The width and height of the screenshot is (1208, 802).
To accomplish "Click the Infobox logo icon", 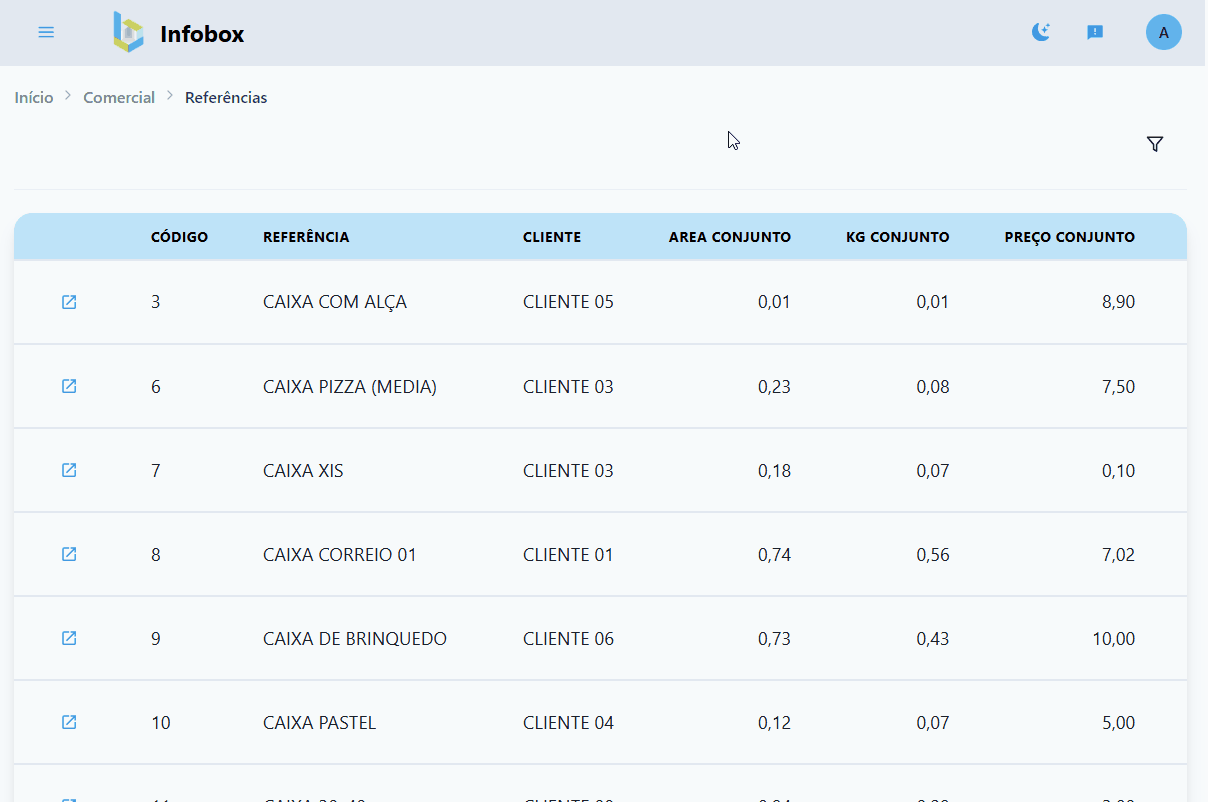I will 128,32.
